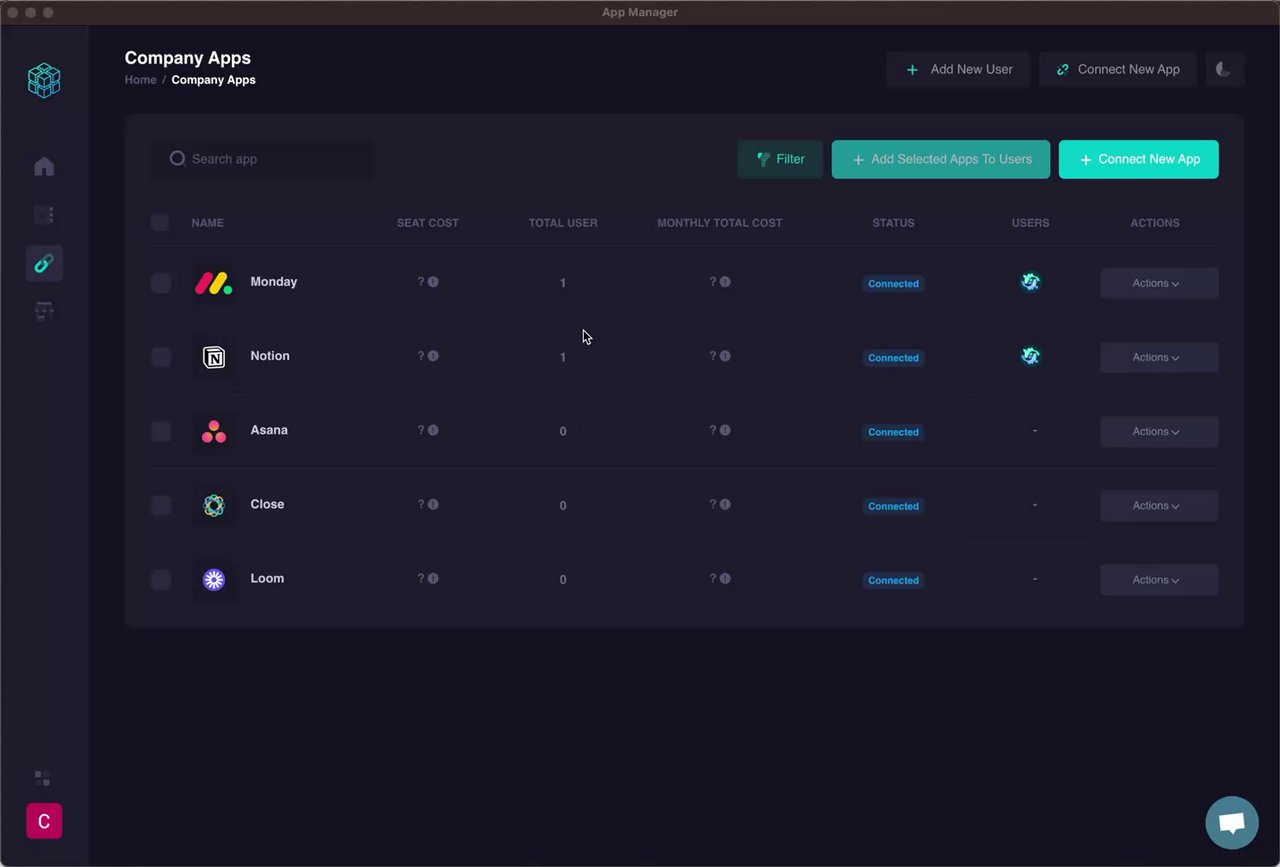The image size is (1280, 867).
Task: Click the Loom app name
Action: tap(267, 578)
